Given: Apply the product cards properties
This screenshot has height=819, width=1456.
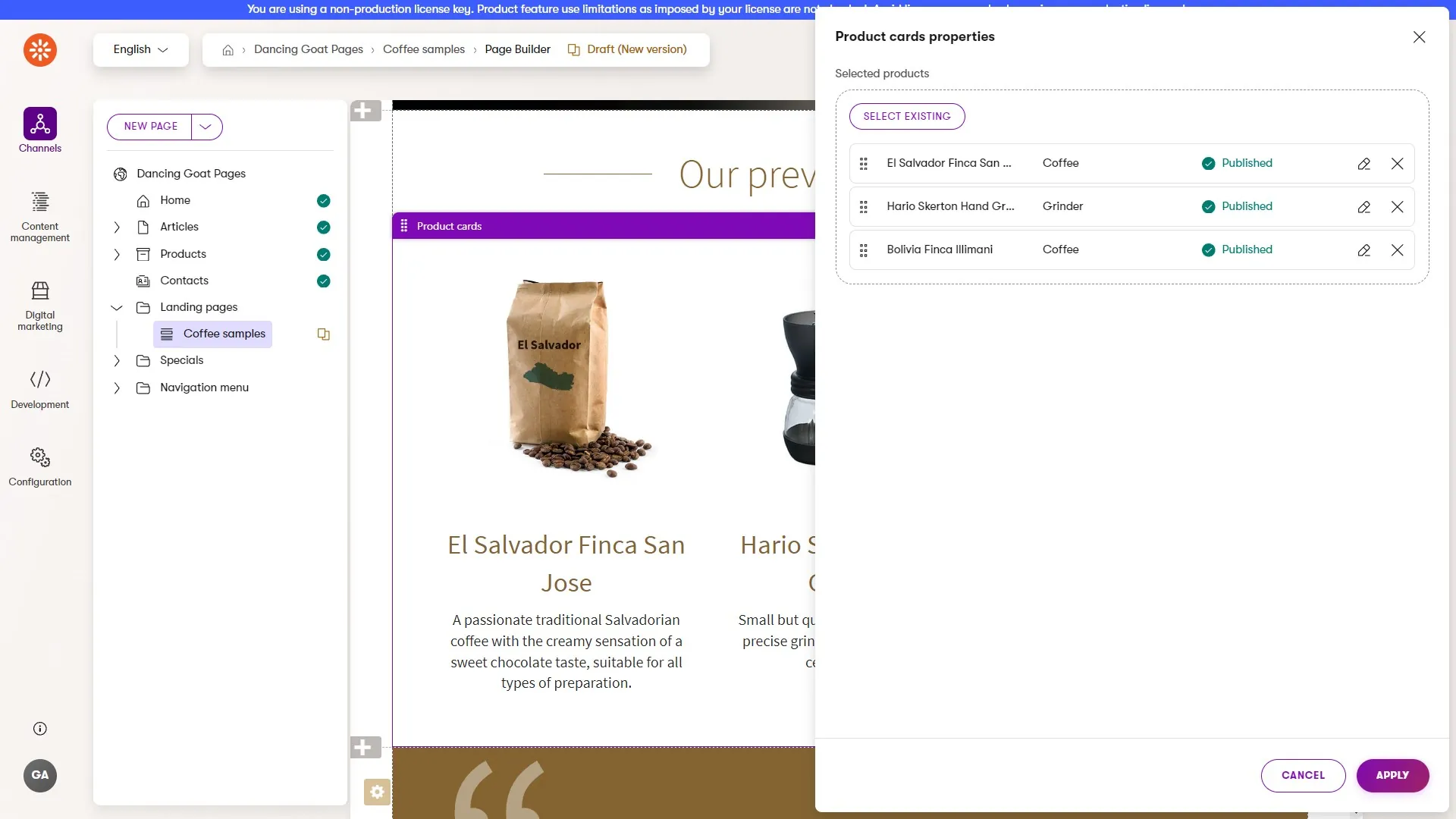Looking at the screenshot, I should (x=1392, y=775).
